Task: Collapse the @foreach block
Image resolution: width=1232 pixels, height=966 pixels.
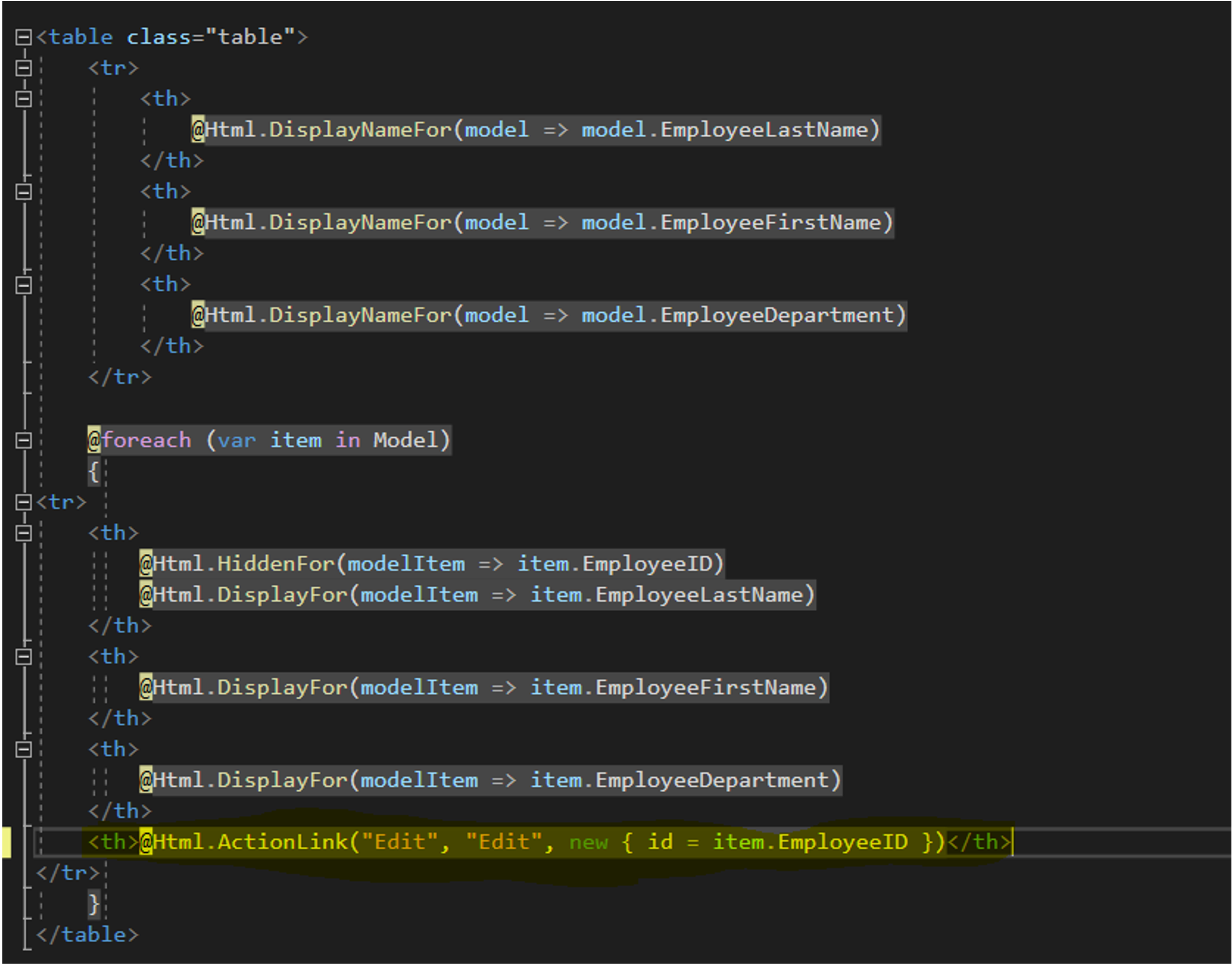Action: [x=23, y=441]
